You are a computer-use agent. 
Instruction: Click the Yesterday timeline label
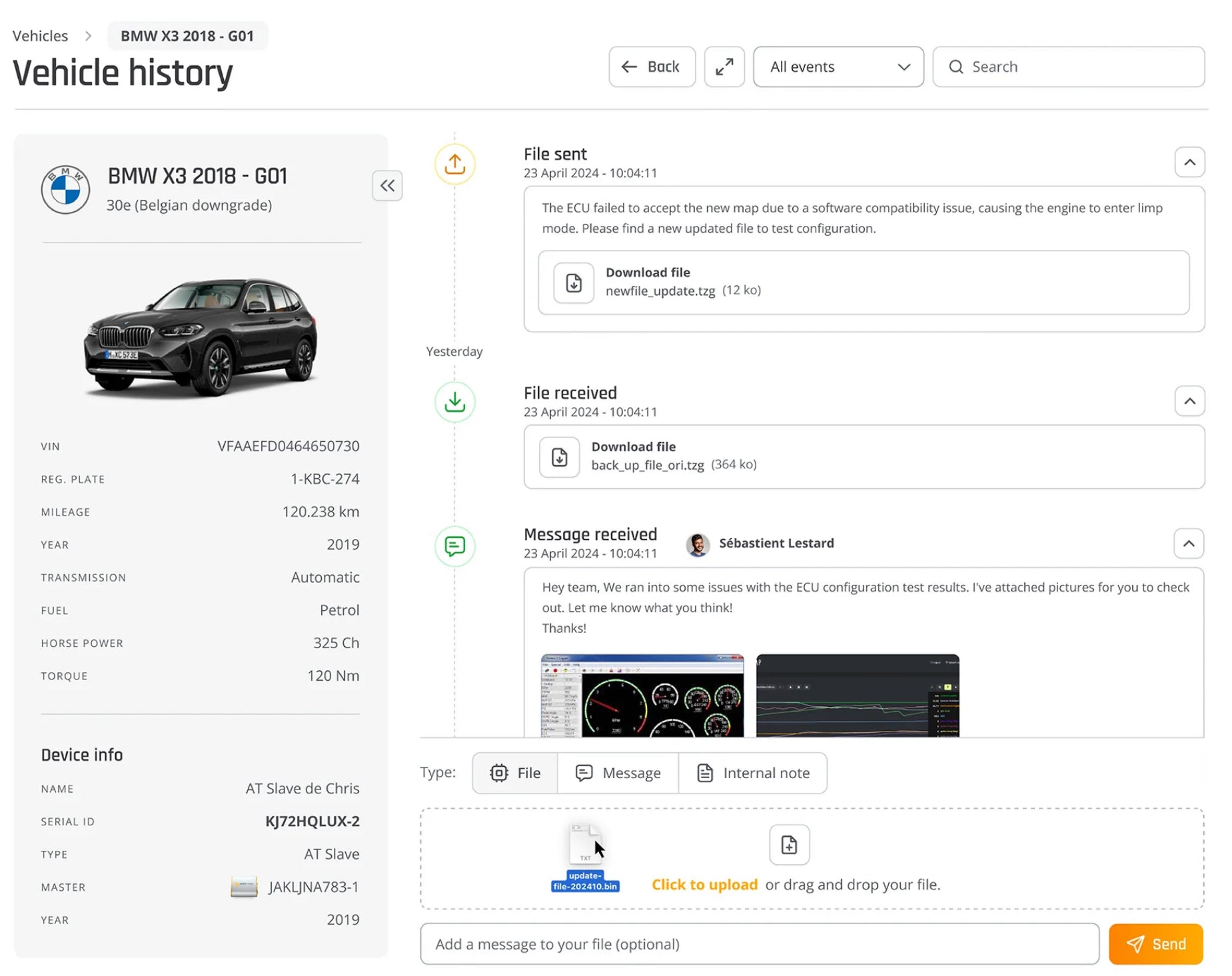coord(454,351)
